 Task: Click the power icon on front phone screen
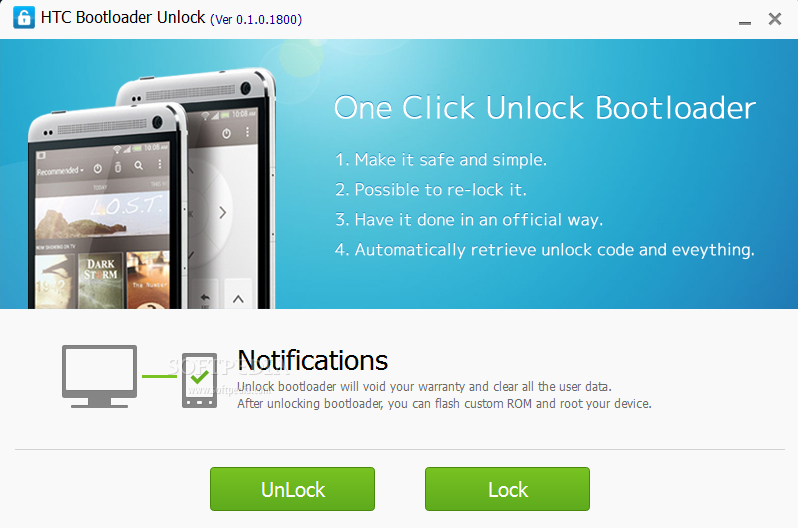tap(98, 169)
